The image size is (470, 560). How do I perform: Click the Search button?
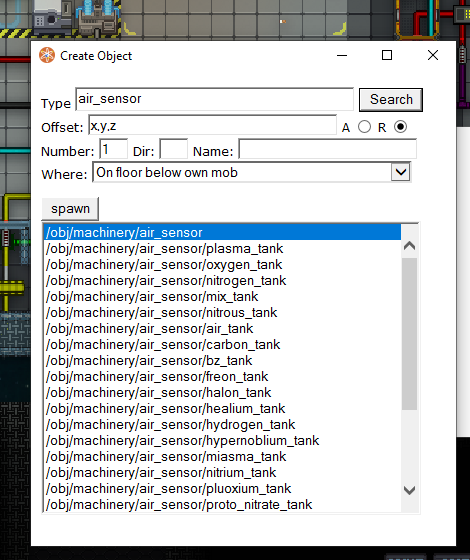tap(391, 100)
